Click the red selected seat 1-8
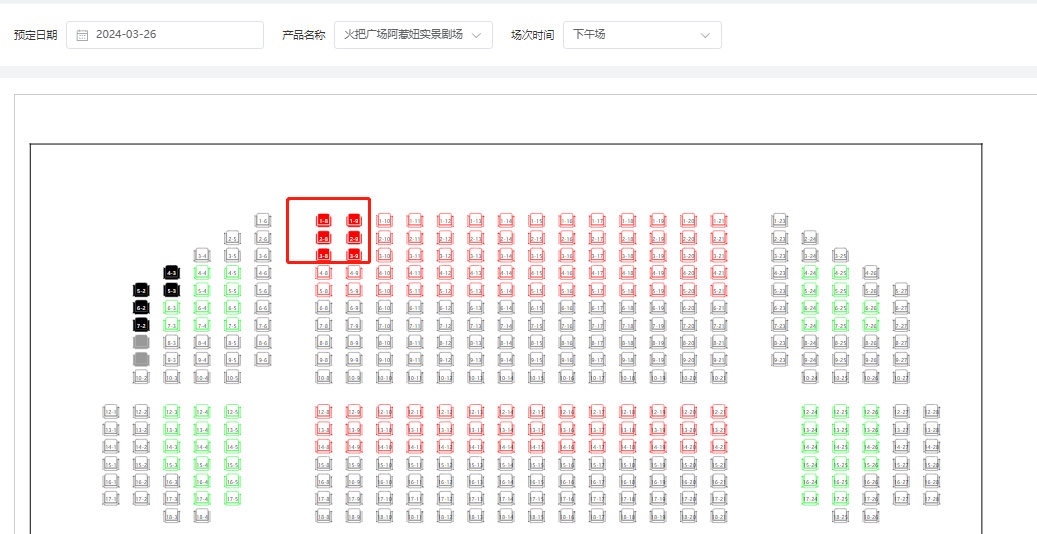Screen dimensions: 1037x534 tap(323, 220)
